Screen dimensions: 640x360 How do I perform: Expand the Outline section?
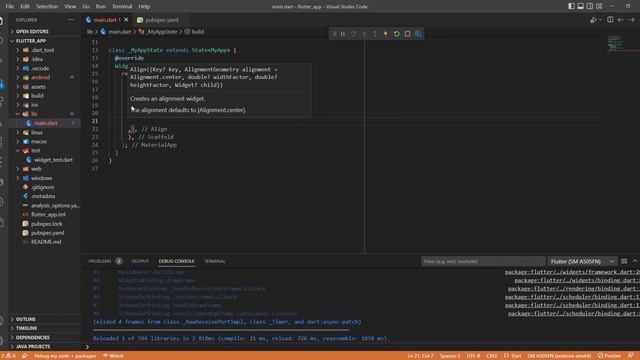point(44,319)
